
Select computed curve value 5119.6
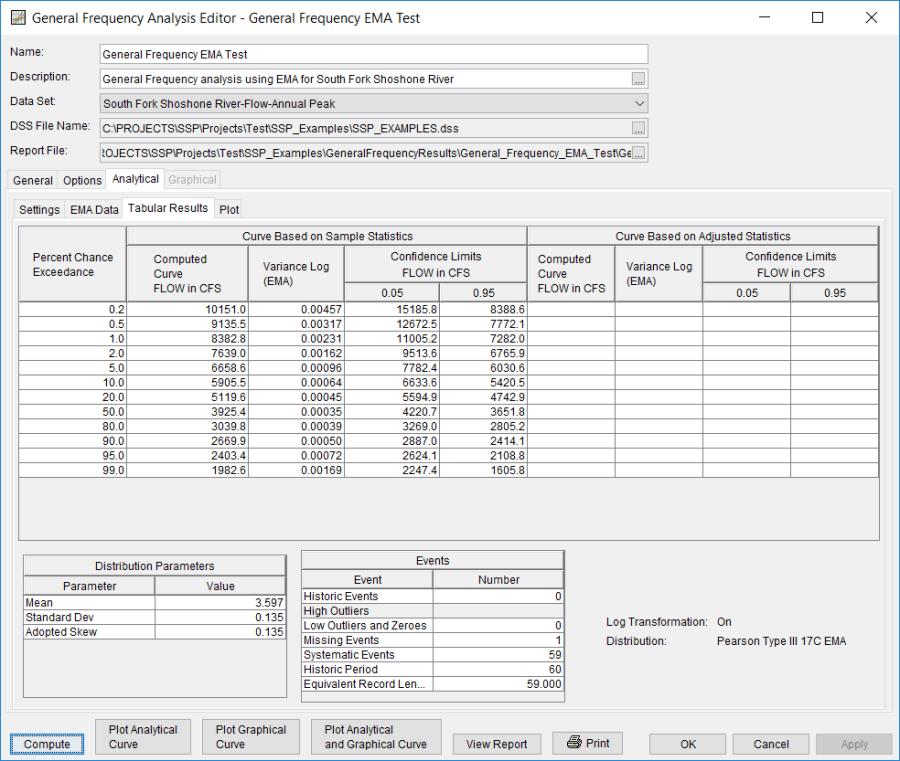point(187,397)
